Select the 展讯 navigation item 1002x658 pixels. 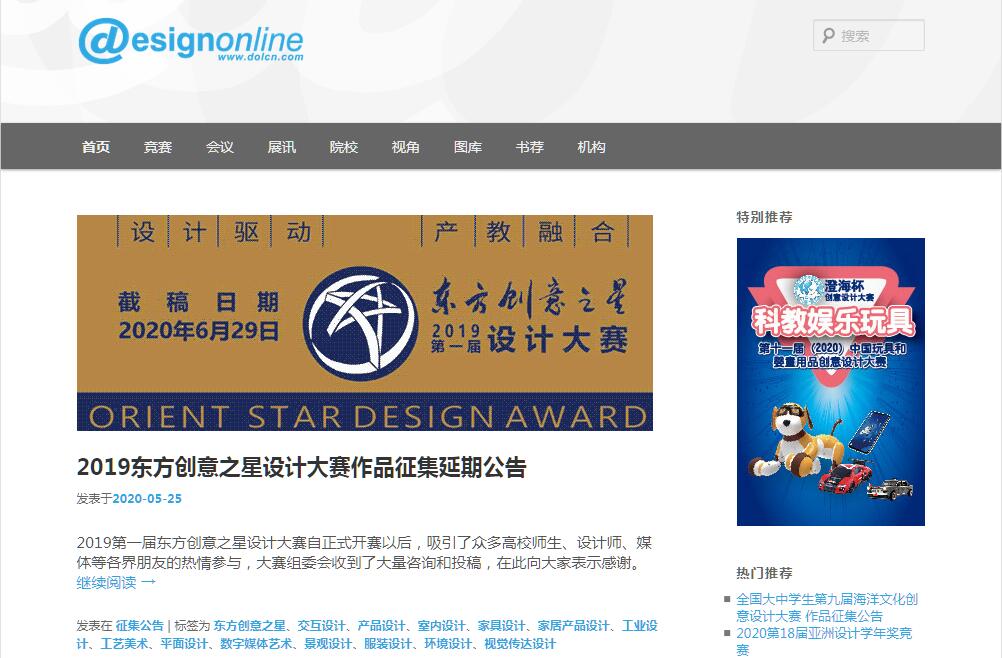pyautogui.click(x=282, y=147)
